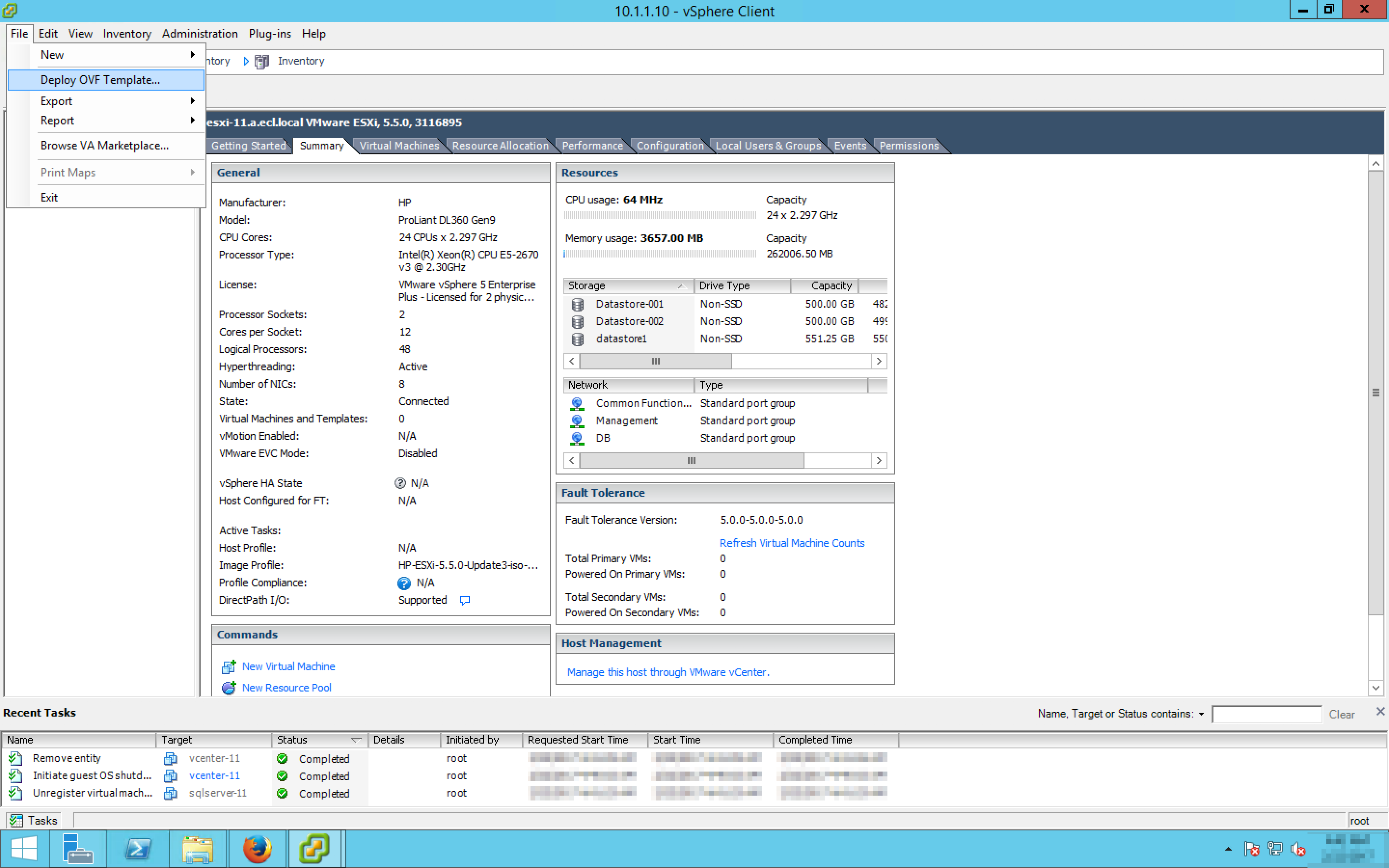The width and height of the screenshot is (1389, 868).
Task: Click the Management network icon
Action: [577, 421]
